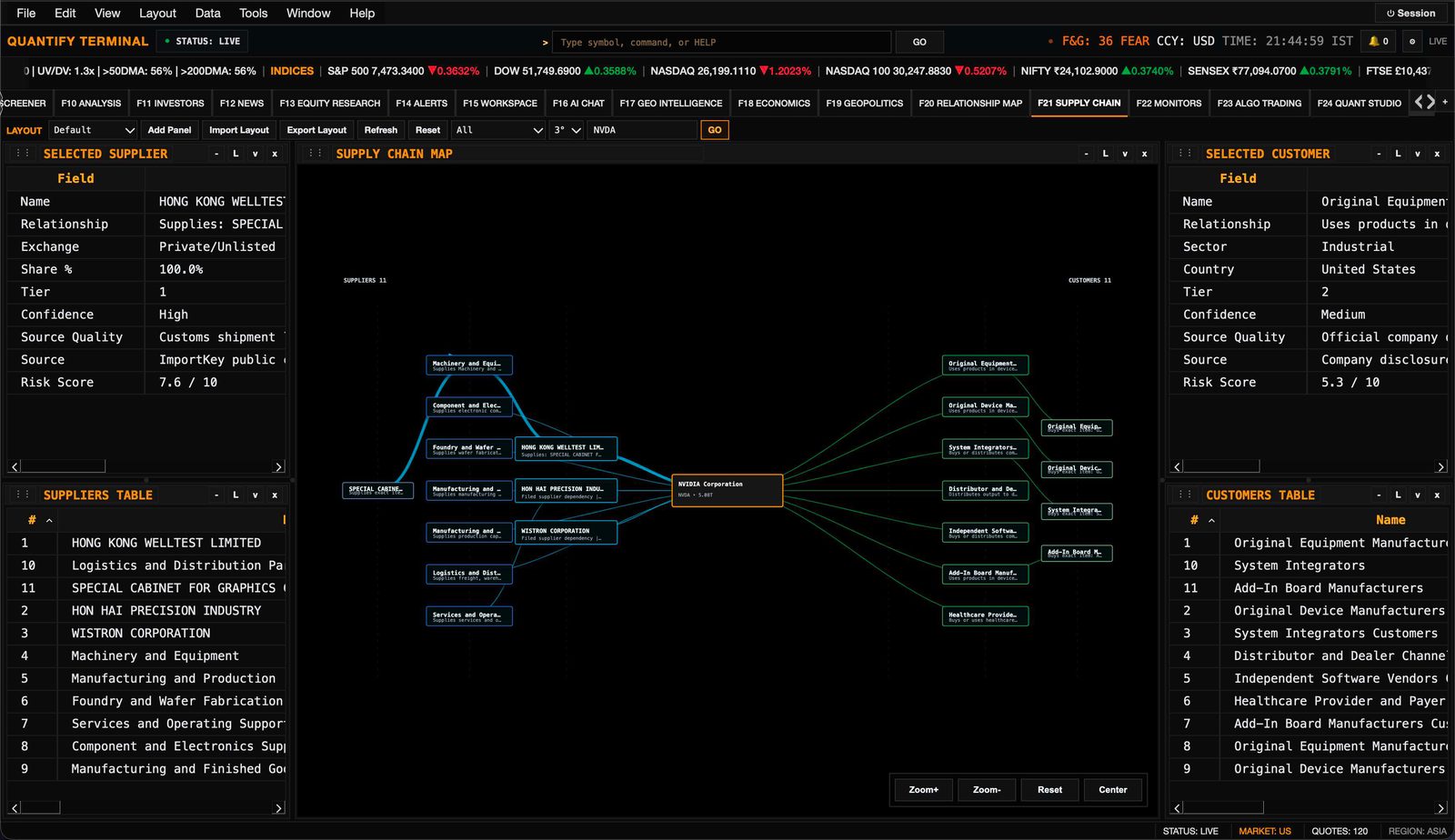Minimize the Supply Chain Map panel with '-'
The width and height of the screenshot is (1455, 840).
pyautogui.click(x=1086, y=154)
